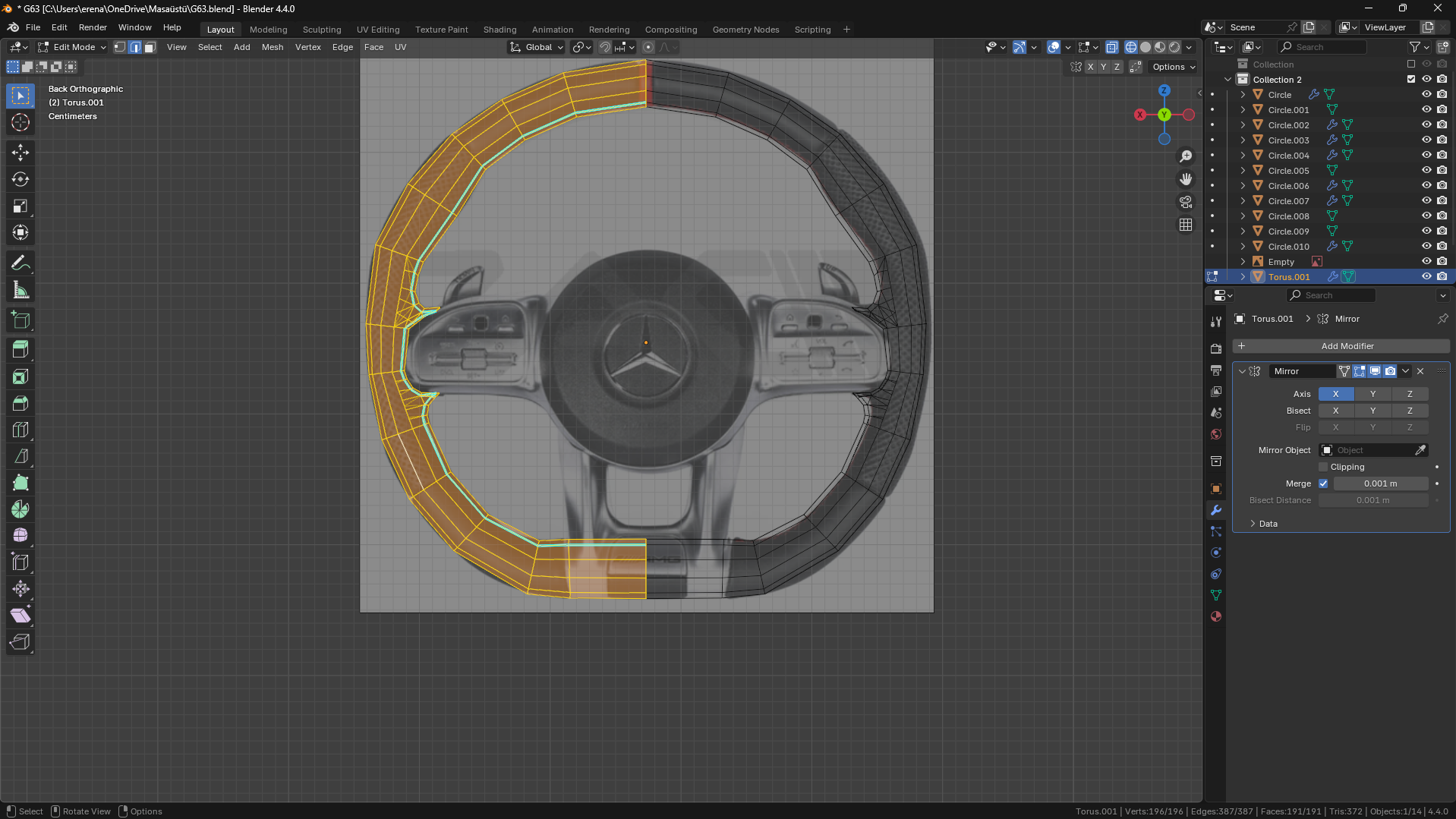The width and height of the screenshot is (1456, 819).
Task: Select the Scale tool in the toolbar
Action: tap(20, 206)
